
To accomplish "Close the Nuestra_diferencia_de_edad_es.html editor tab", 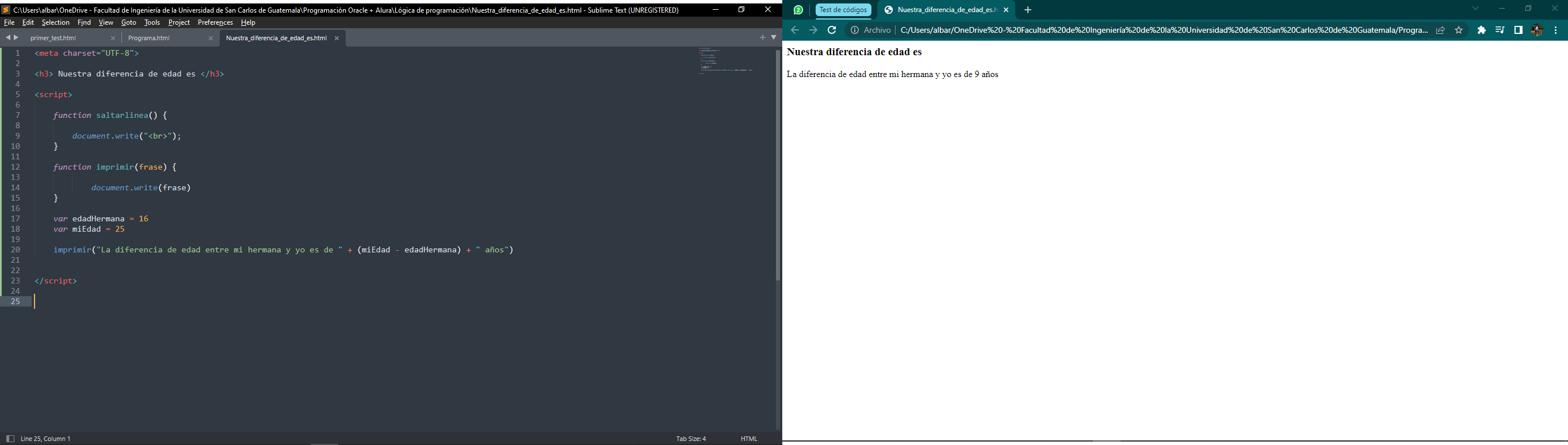I will tap(336, 39).
